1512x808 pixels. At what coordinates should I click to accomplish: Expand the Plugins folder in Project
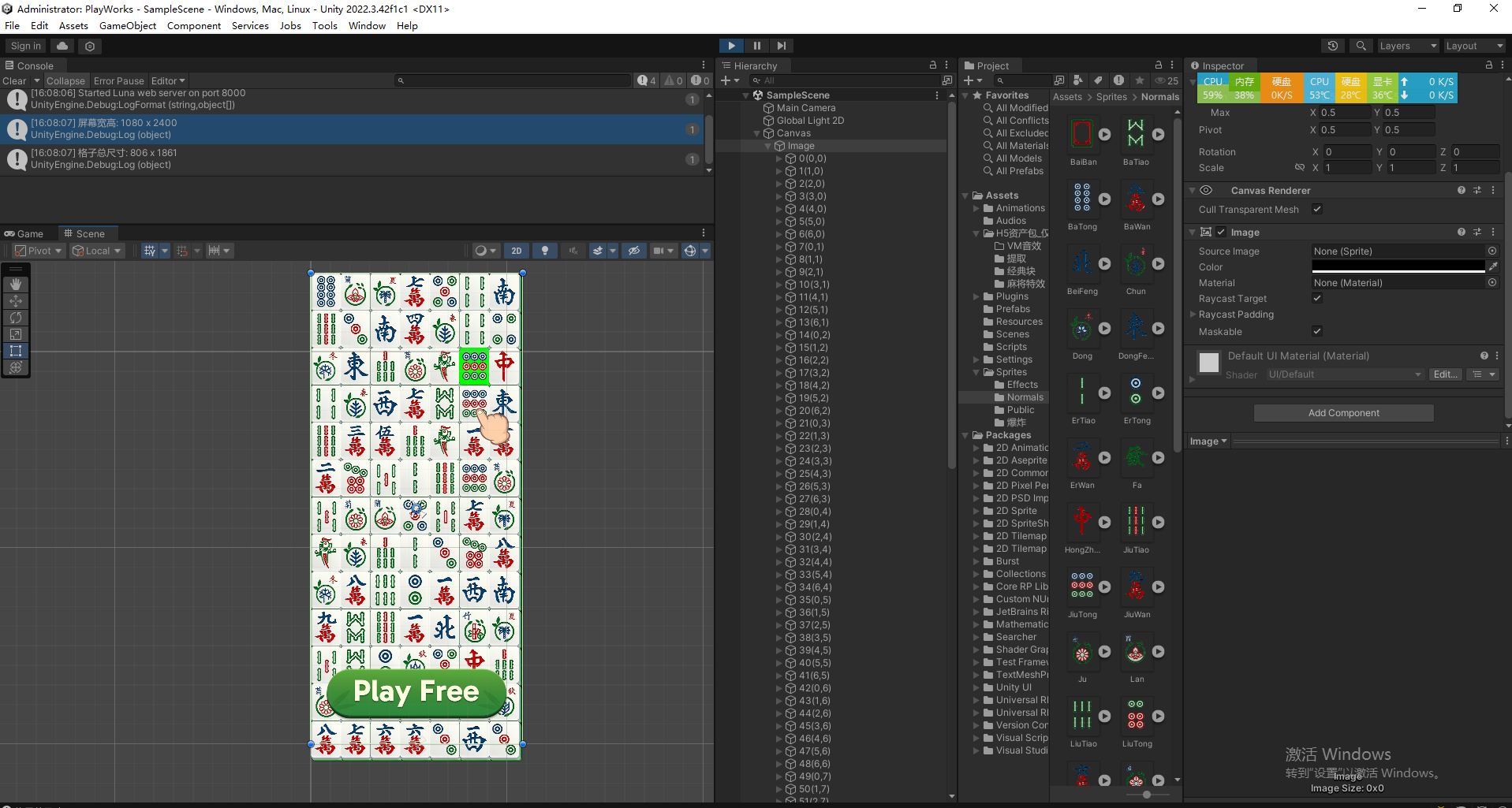coord(976,296)
